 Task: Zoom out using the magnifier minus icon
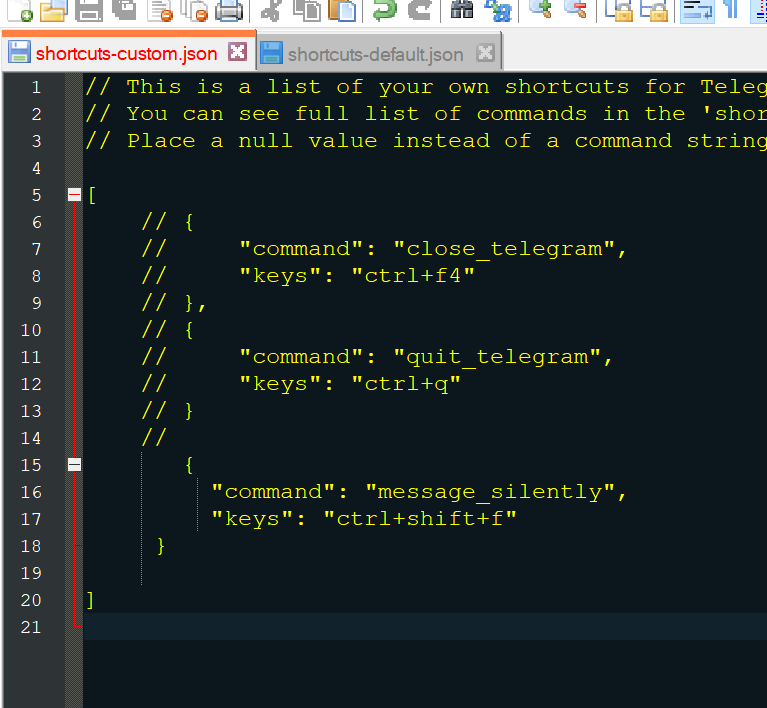point(575,9)
